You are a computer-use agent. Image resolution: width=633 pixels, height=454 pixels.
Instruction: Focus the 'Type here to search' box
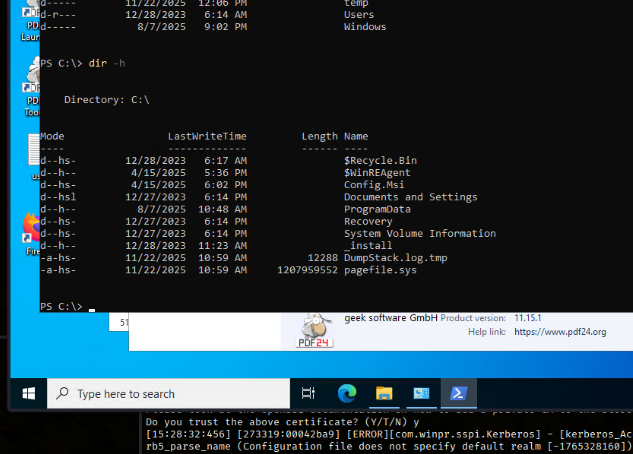click(x=168, y=393)
